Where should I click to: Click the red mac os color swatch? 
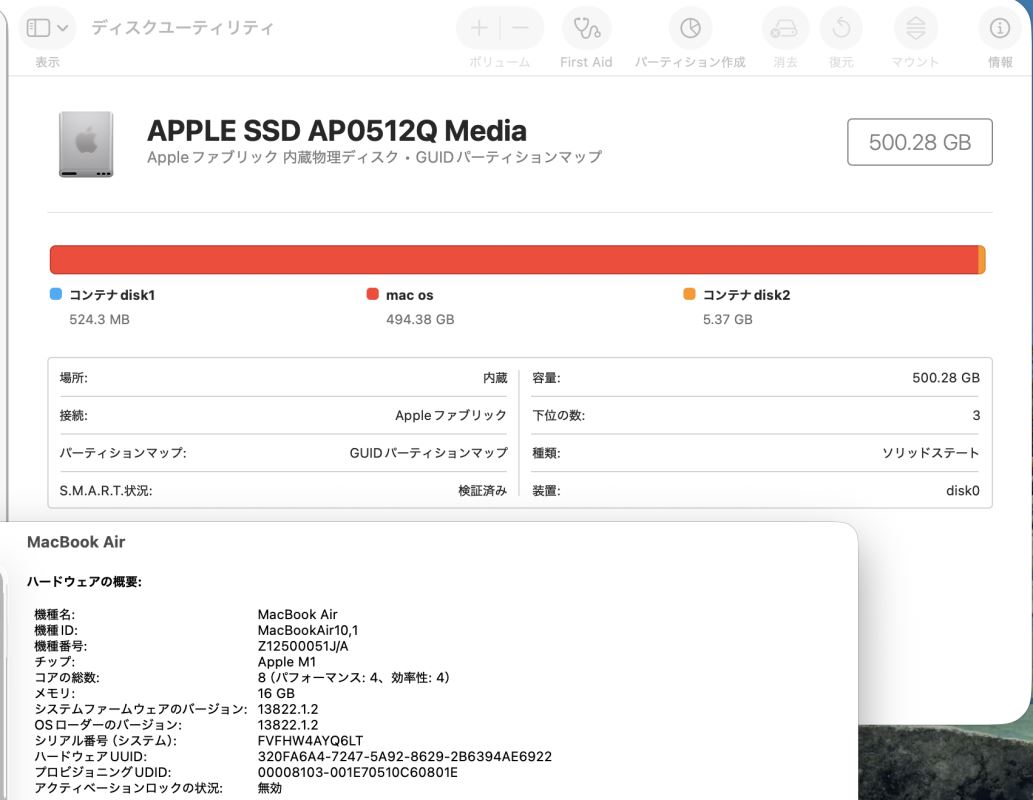373,295
